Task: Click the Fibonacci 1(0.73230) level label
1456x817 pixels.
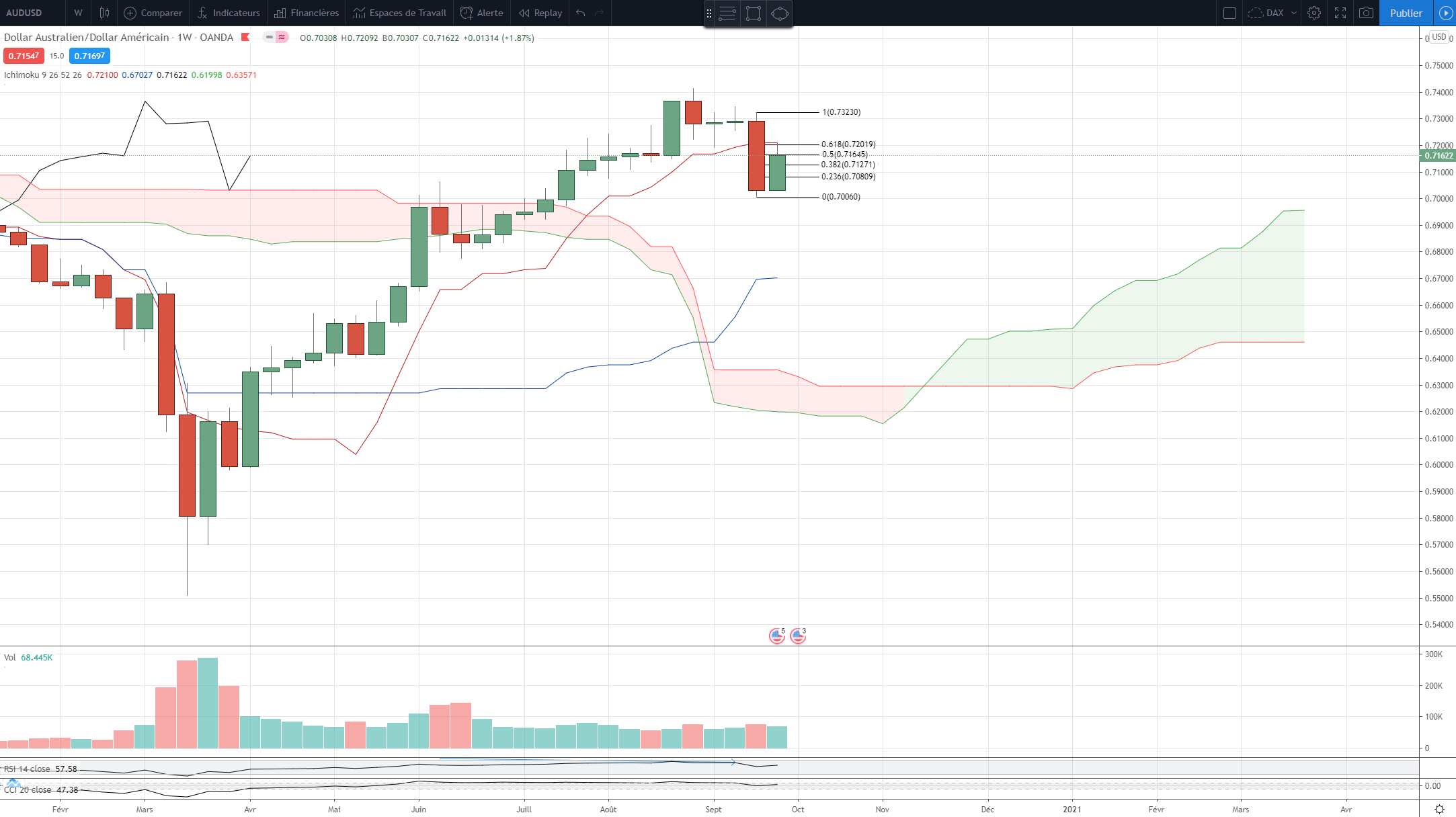Action: [842, 112]
